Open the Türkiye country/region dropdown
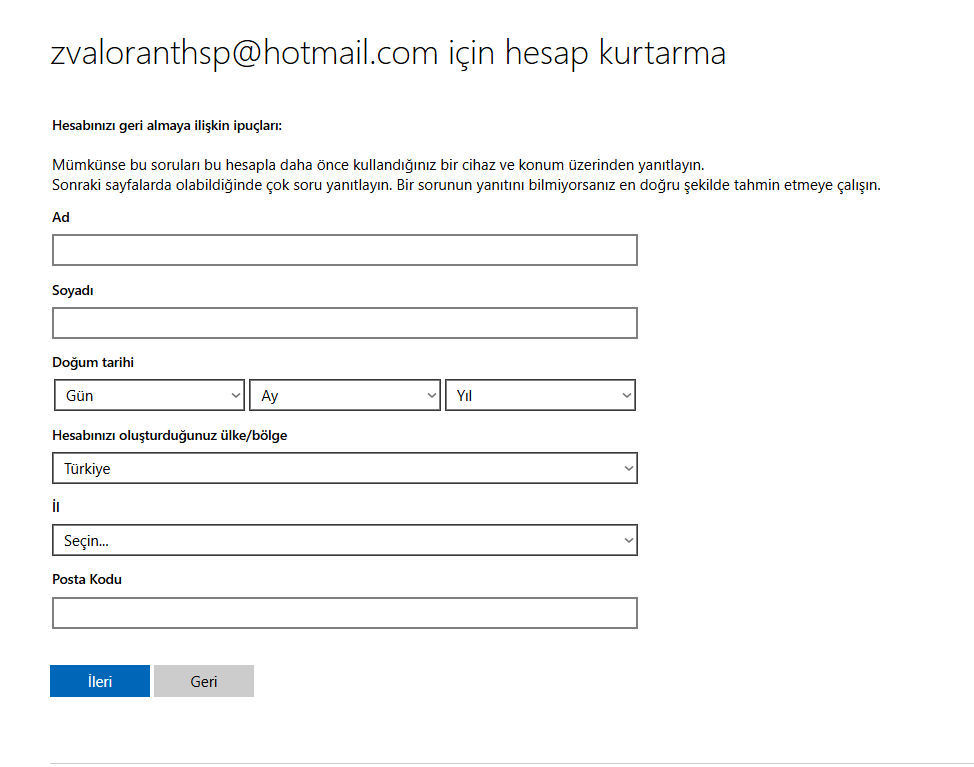 pyautogui.click(x=345, y=468)
